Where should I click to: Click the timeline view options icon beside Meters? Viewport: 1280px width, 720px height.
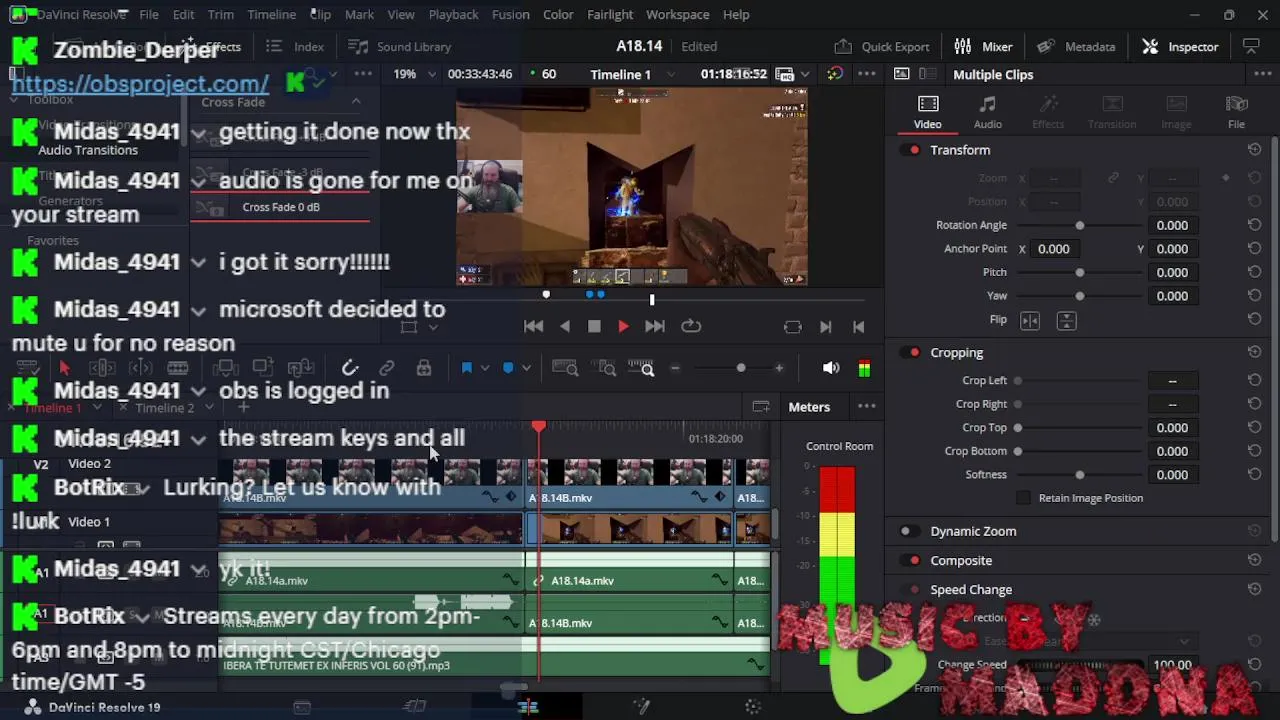[x=761, y=407]
